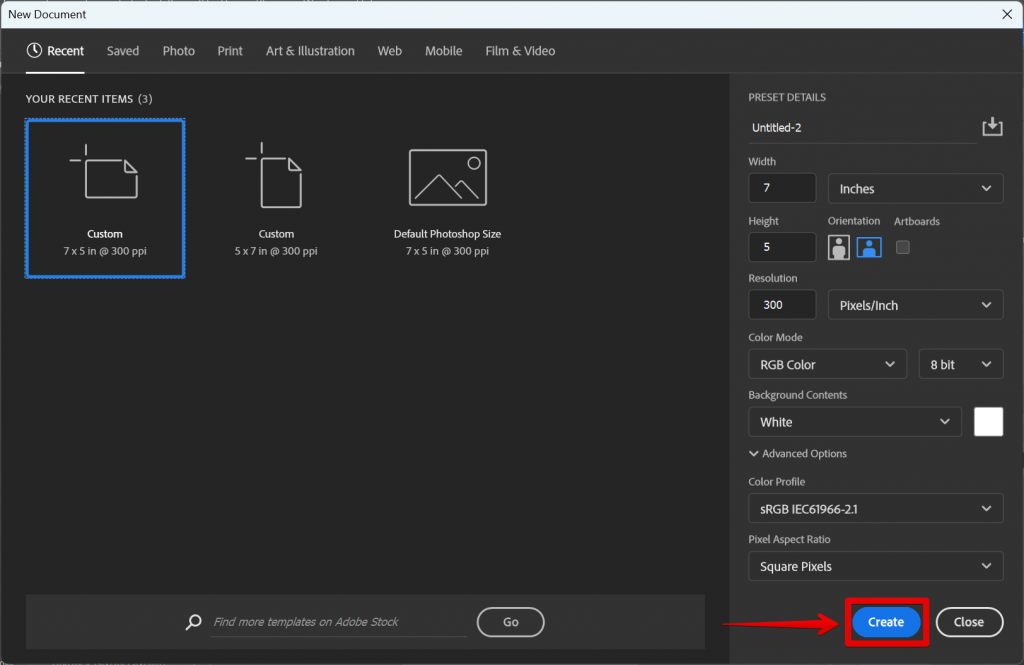Image resolution: width=1024 pixels, height=665 pixels.
Task: Select the landscape Orientation icon
Action: [x=869, y=247]
